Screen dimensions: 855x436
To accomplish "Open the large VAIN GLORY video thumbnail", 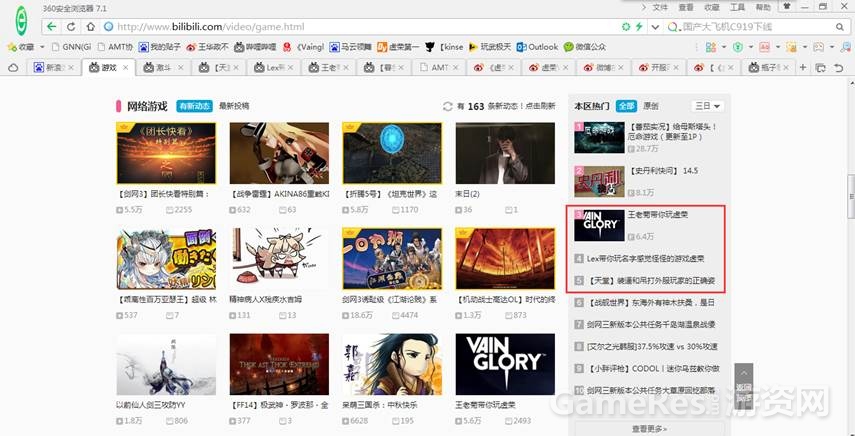I will pyautogui.click(x=505, y=364).
